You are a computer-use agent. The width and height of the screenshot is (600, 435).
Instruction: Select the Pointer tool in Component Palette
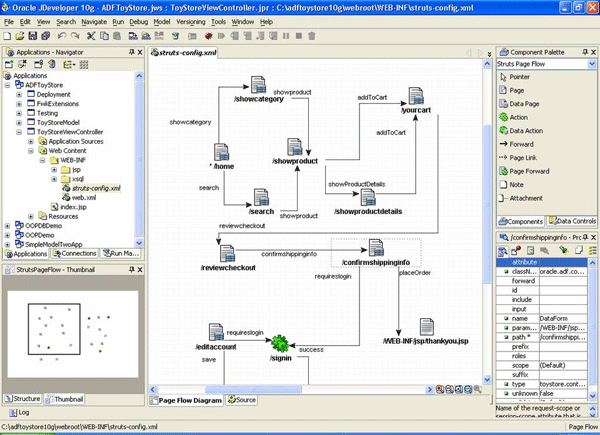[519, 76]
